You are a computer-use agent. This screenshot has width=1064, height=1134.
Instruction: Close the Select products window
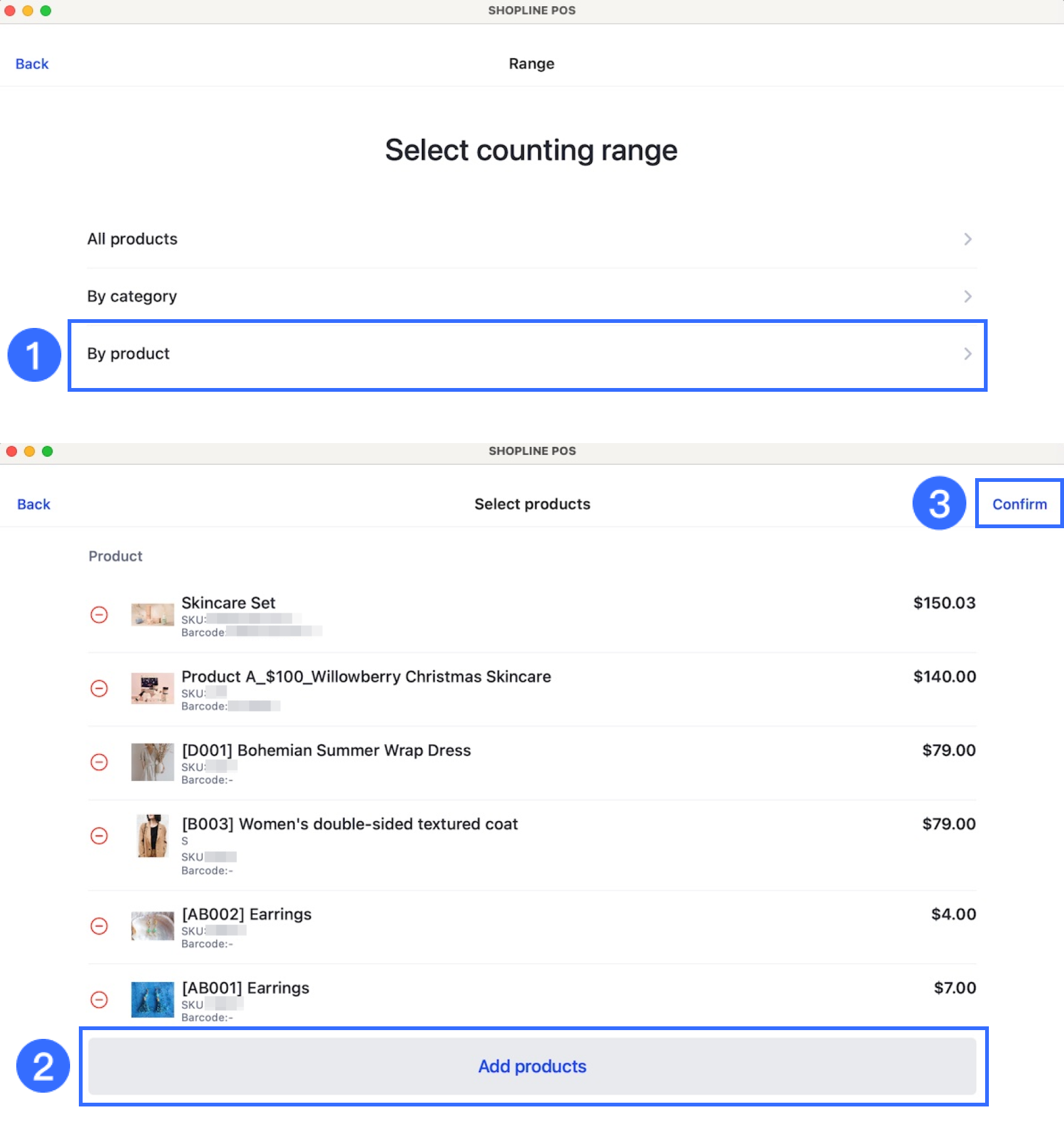tap(11, 451)
